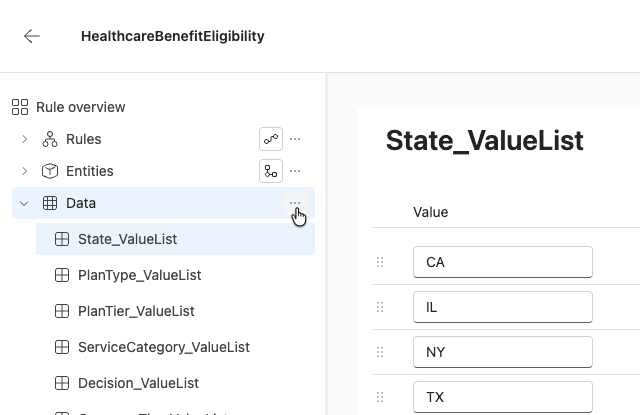Collapse the Data tree node
This screenshot has width=640, height=415.
point(24,203)
